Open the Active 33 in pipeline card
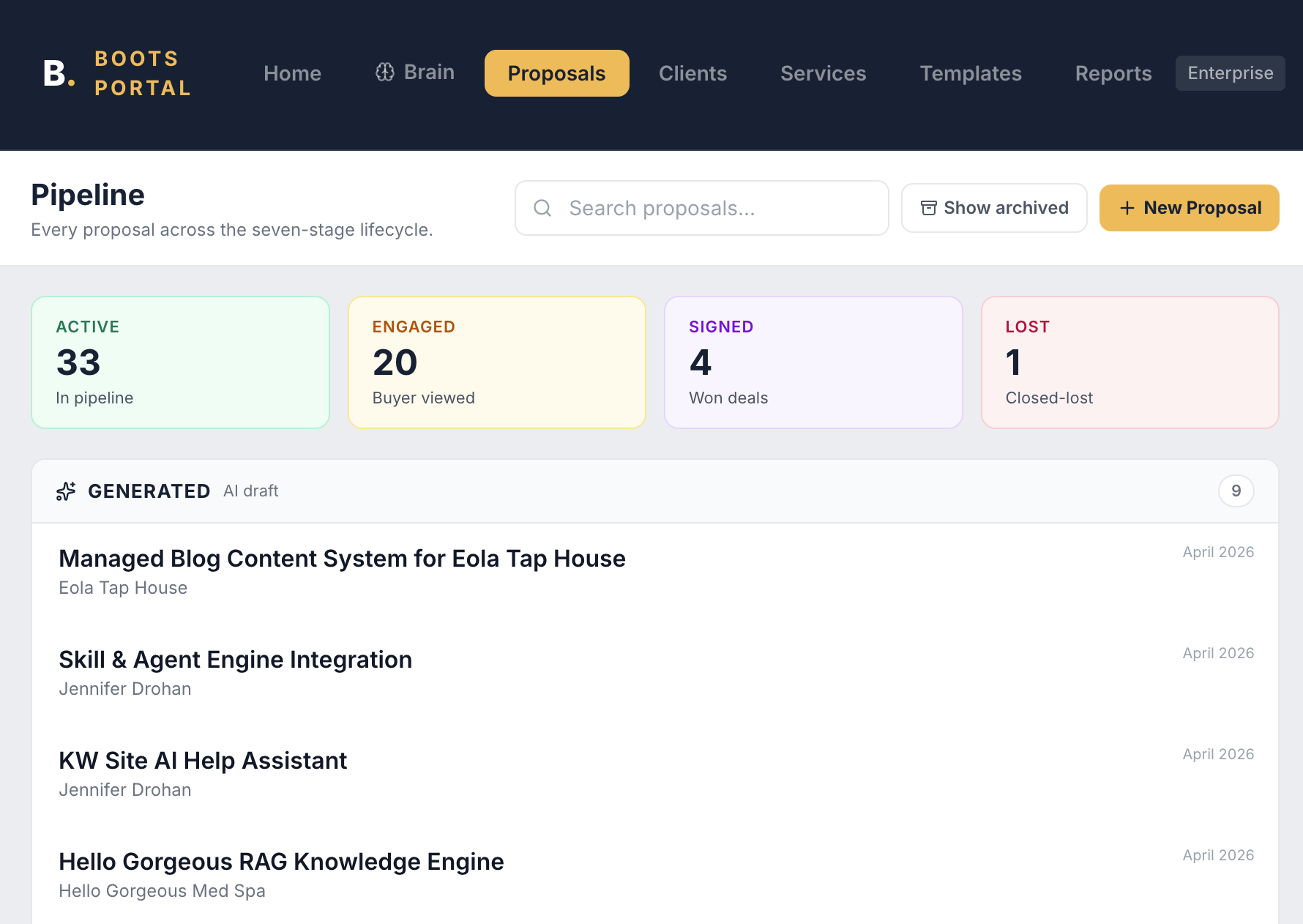Screen dimensions: 1303x924 181,362
